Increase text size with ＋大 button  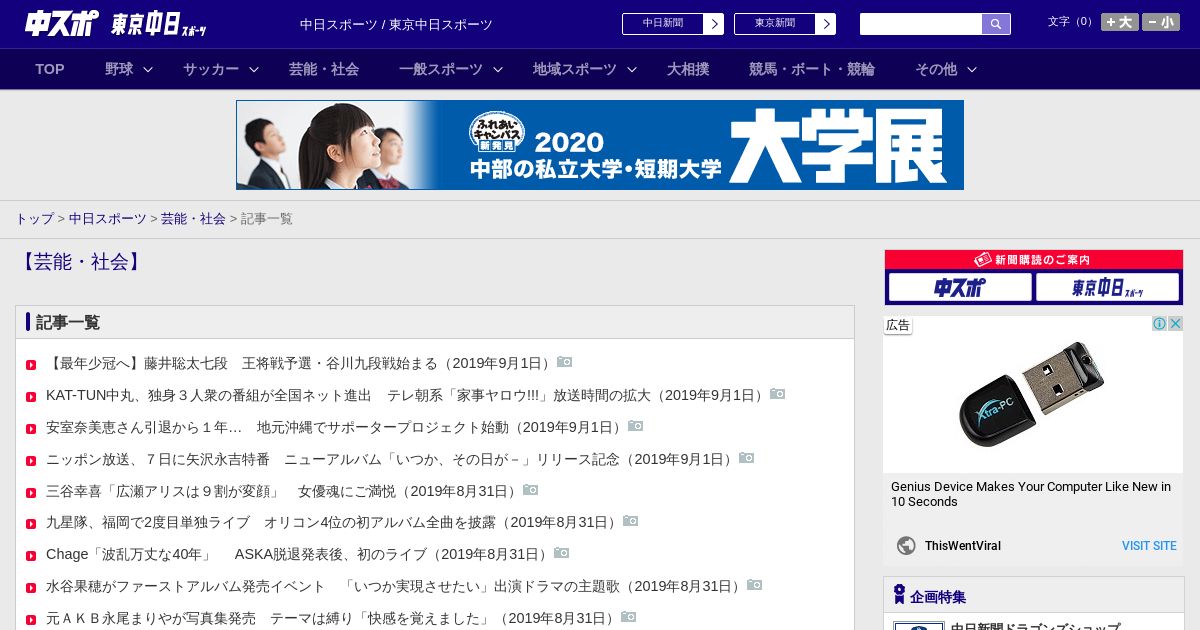[1120, 22]
